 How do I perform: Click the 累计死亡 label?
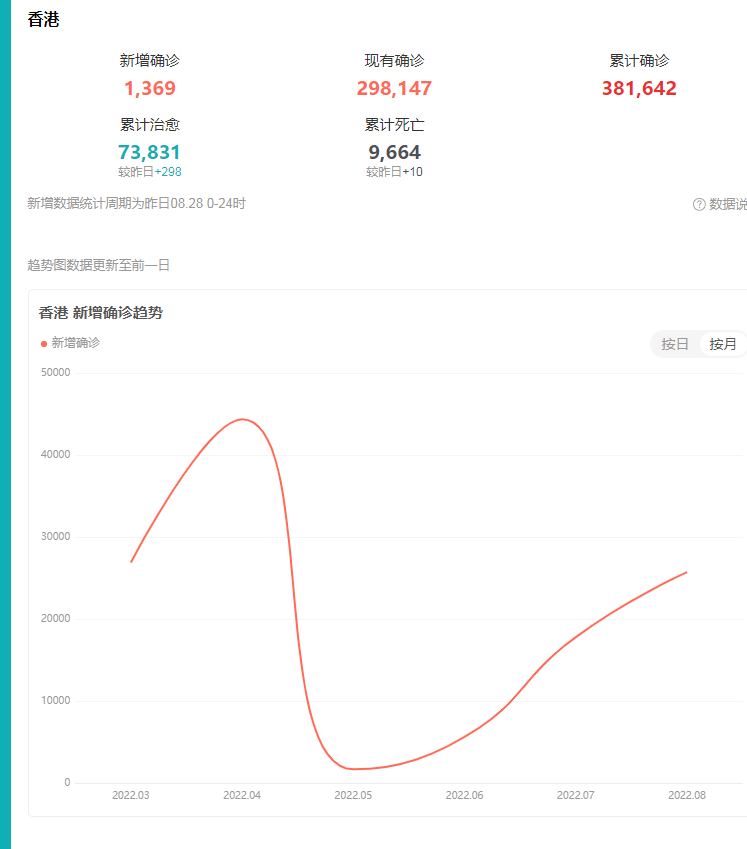tap(394, 125)
